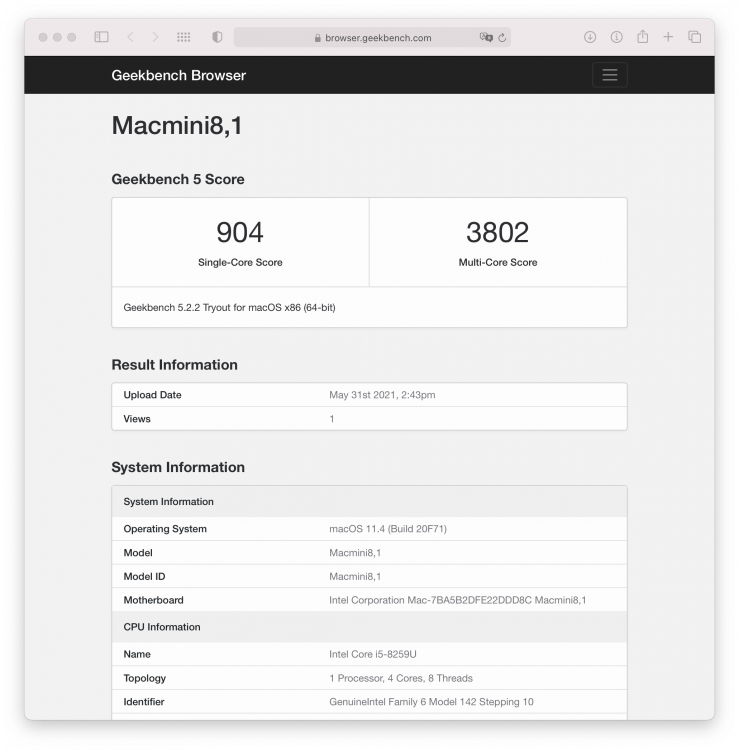Select the Intel Corporation motherboard value
This screenshot has width=739, height=750.
[x=457, y=600]
